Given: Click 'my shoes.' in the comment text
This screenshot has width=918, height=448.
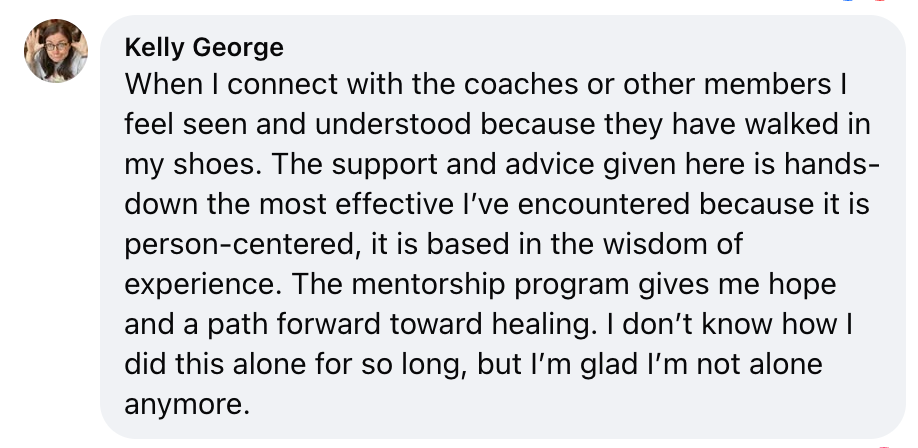Looking at the screenshot, I should 193,165.
